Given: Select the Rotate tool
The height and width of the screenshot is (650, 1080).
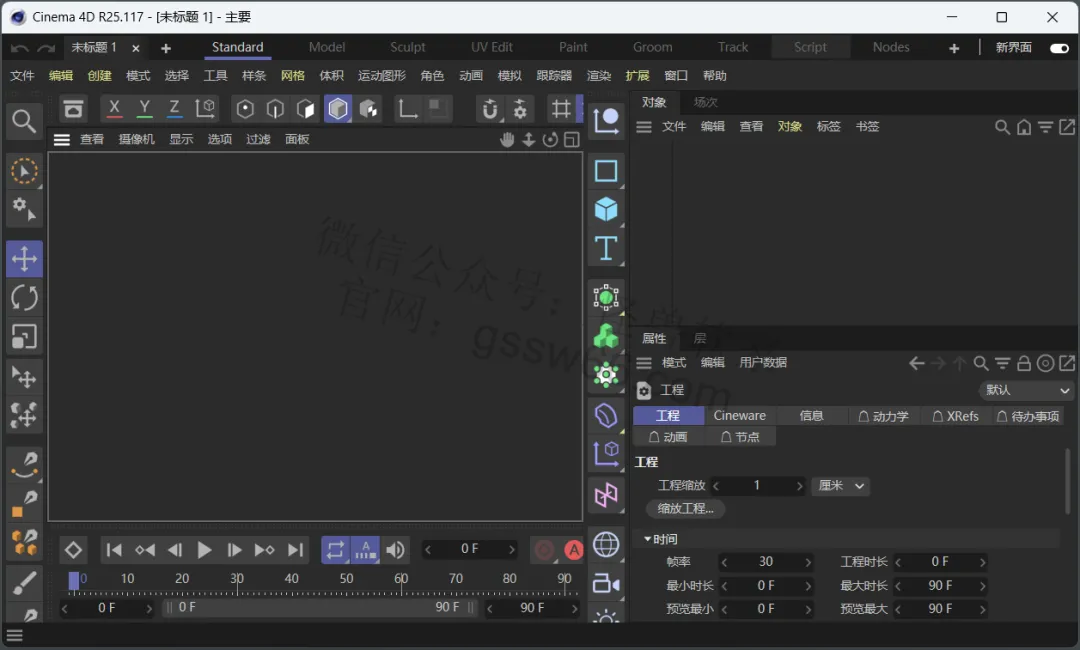Looking at the screenshot, I should (24, 298).
